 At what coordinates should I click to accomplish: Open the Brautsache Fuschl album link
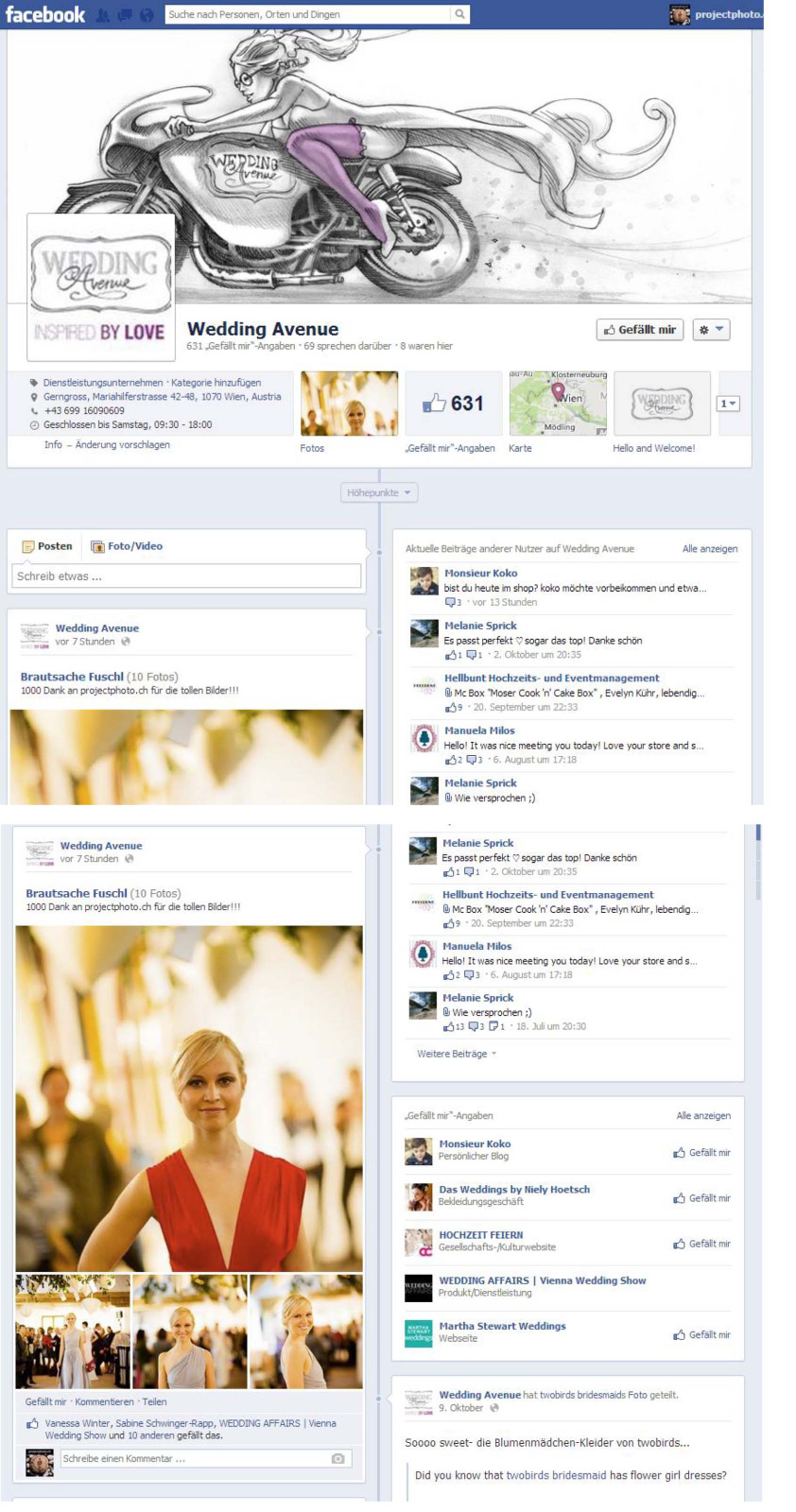coord(72,677)
